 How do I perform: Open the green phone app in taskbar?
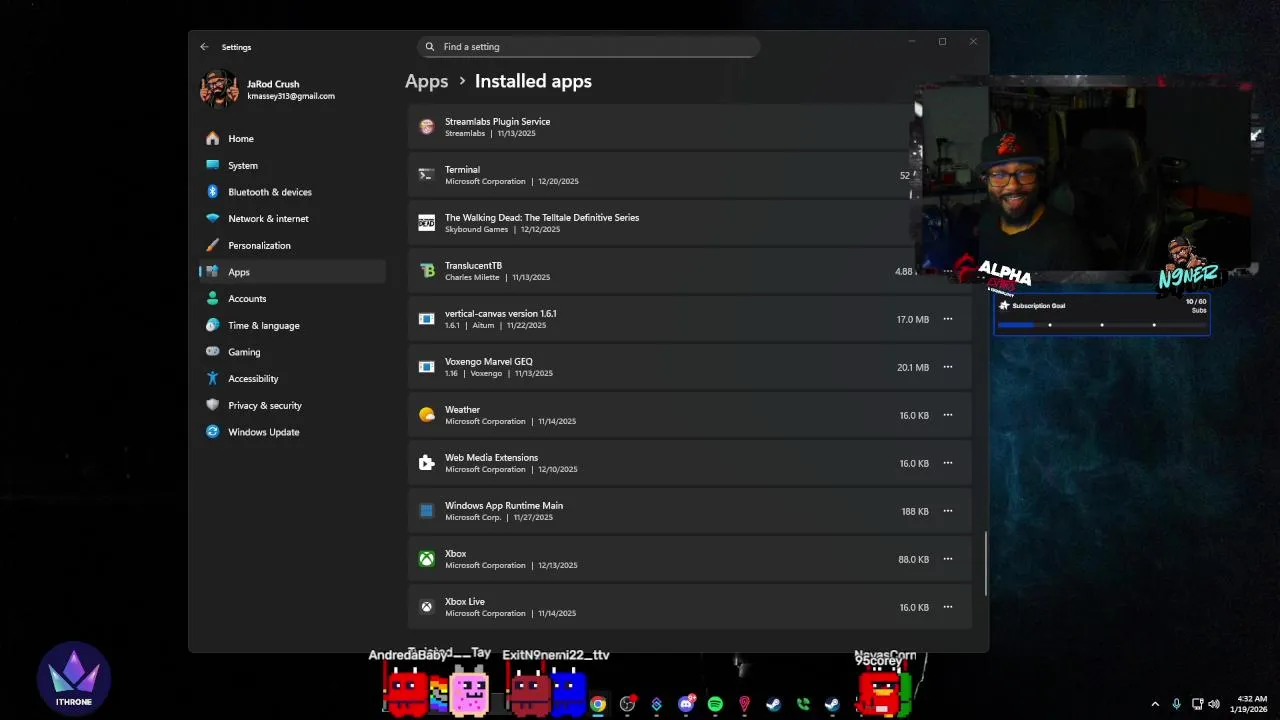tap(803, 704)
